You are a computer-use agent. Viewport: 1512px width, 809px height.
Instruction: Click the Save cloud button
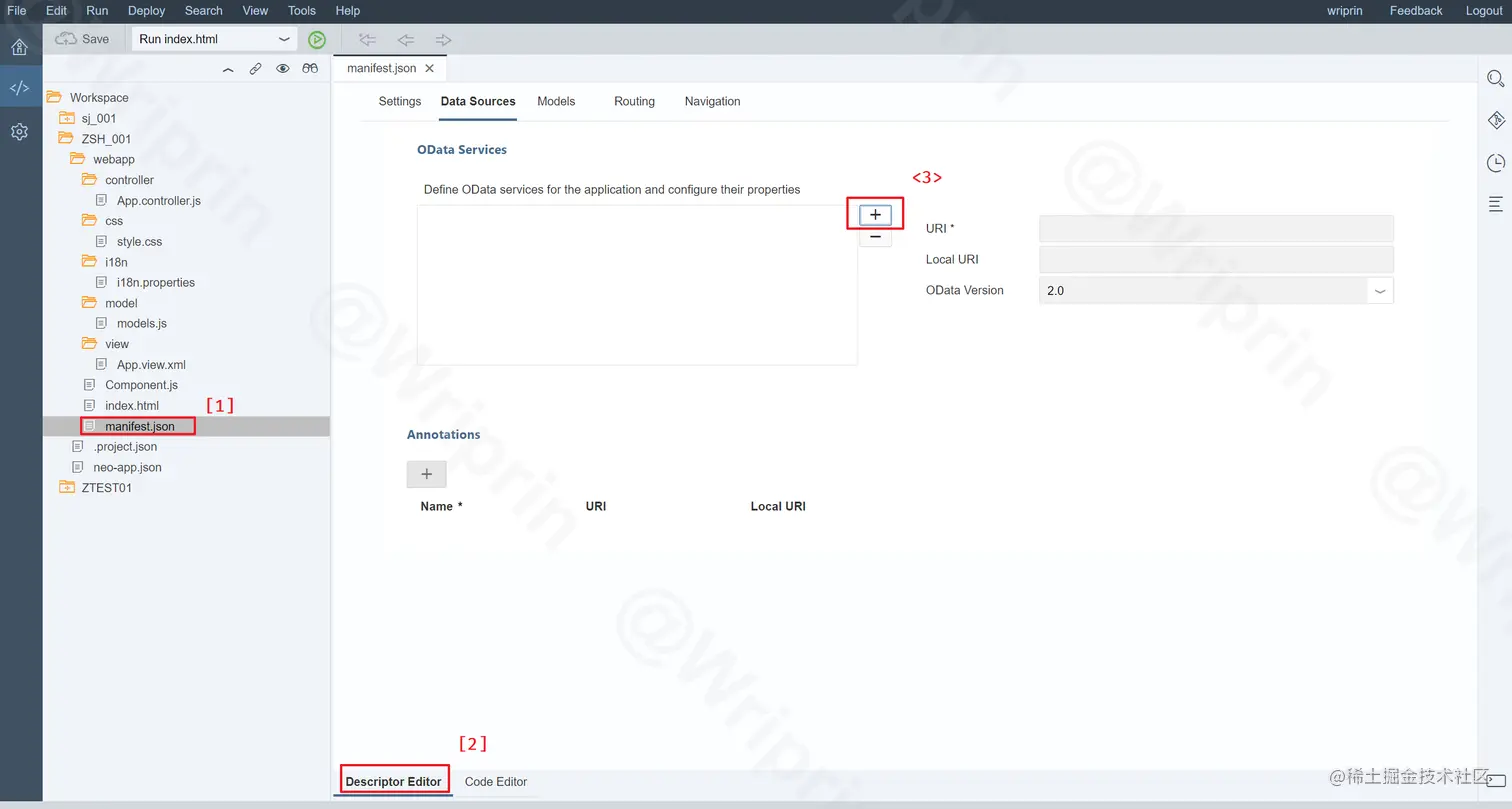tap(82, 39)
